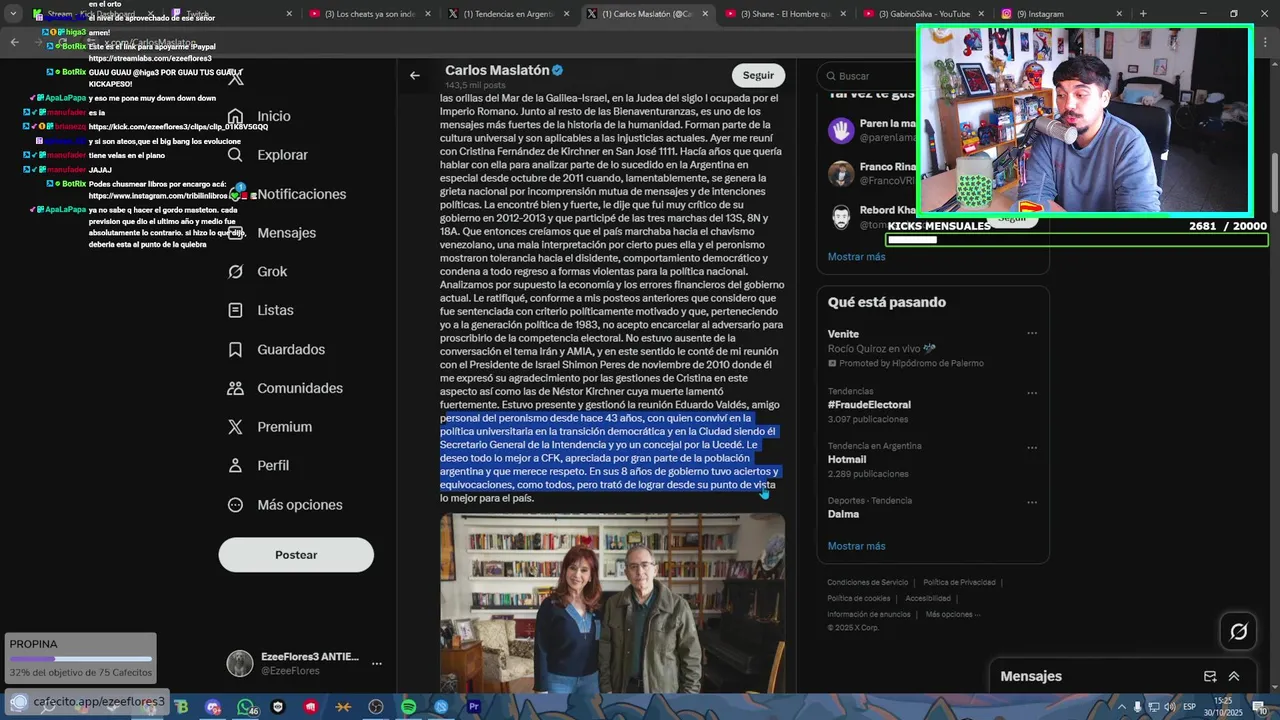Switch to Los cheats ya son YouTube tab

369,14
